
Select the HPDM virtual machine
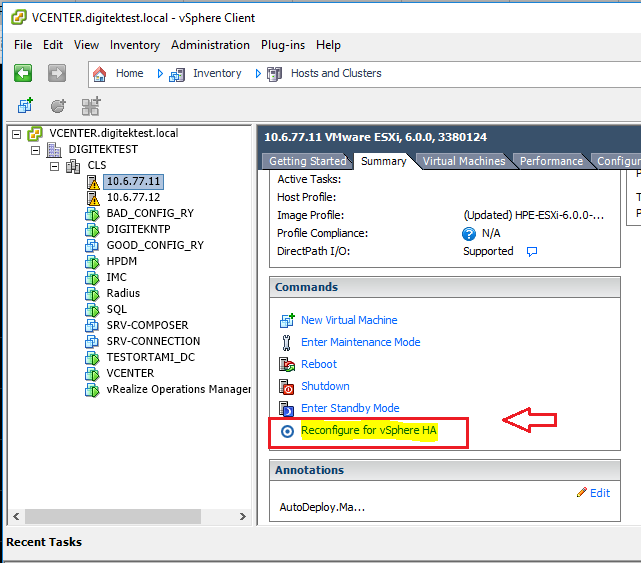point(121,262)
